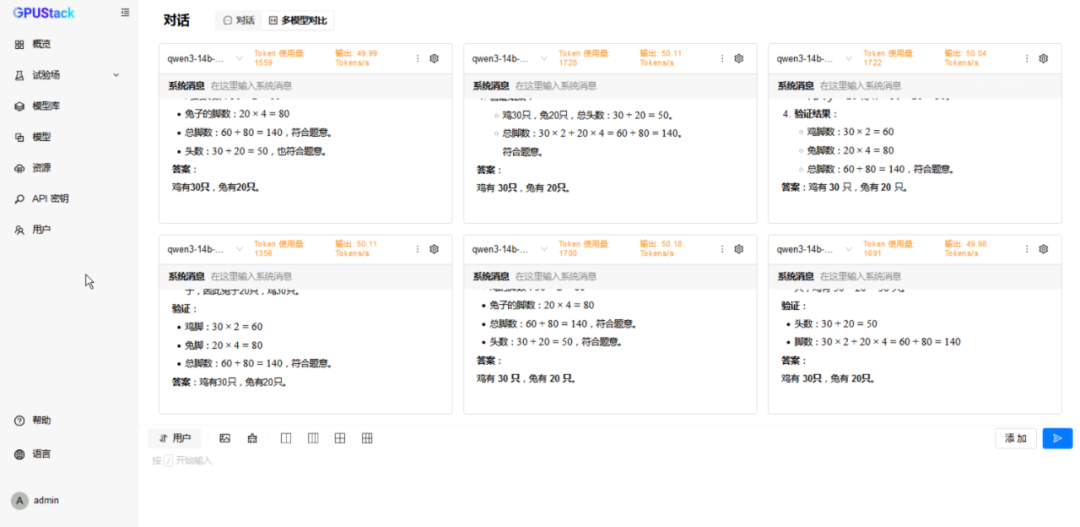Open model dropdown in the 1728-token panel
The height and width of the screenshot is (527, 1080).
click(510, 59)
